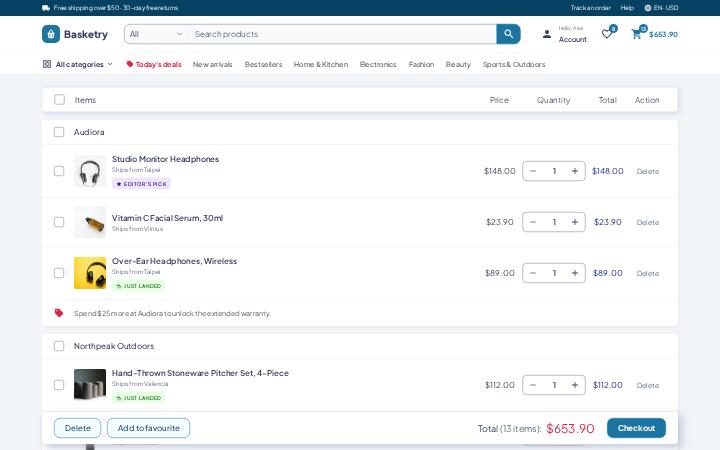Go to New arrivals
The width and height of the screenshot is (720, 450).
coord(212,64)
